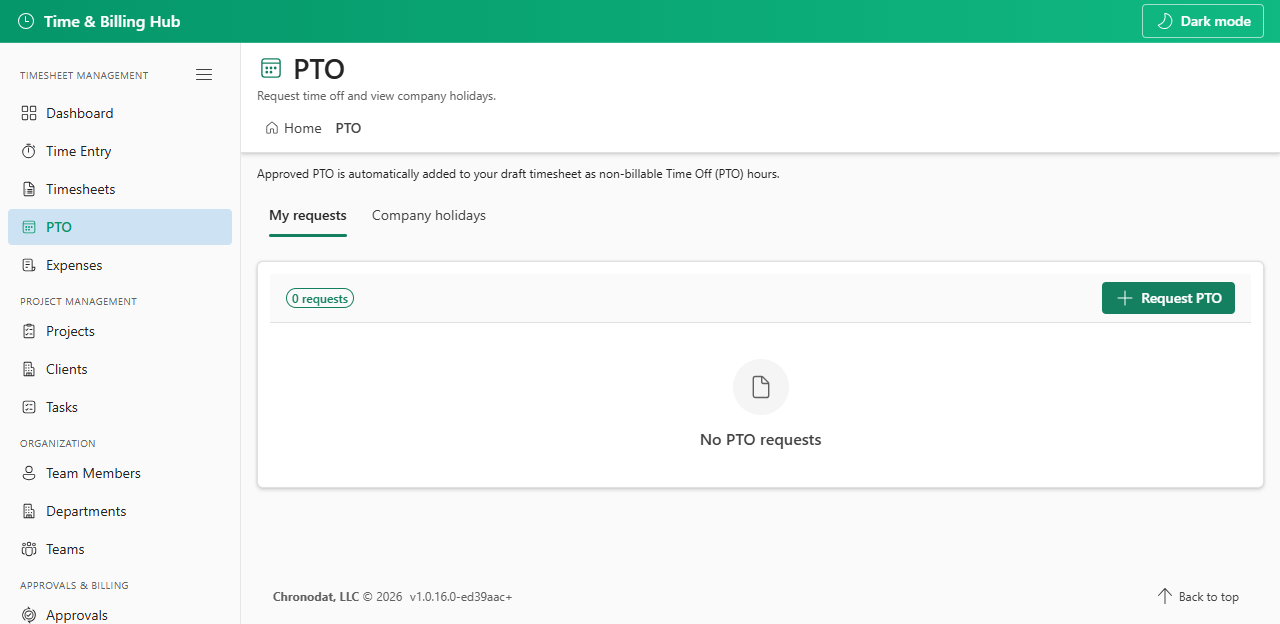The height and width of the screenshot is (624, 1280).
Task: Open Expenses section
Action: (120, 265)
